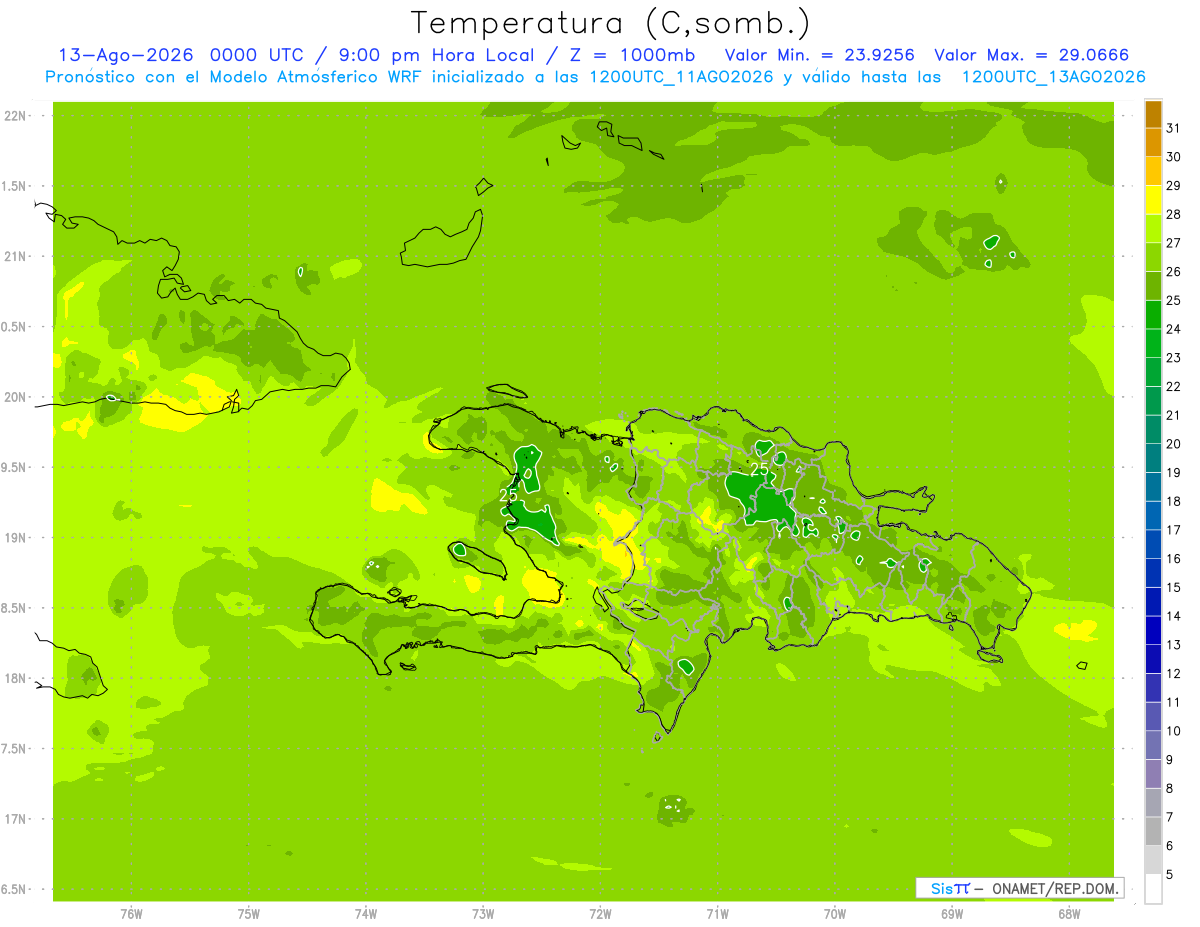Pick the legend swatch between 29 and 30

coord(1153,171)
